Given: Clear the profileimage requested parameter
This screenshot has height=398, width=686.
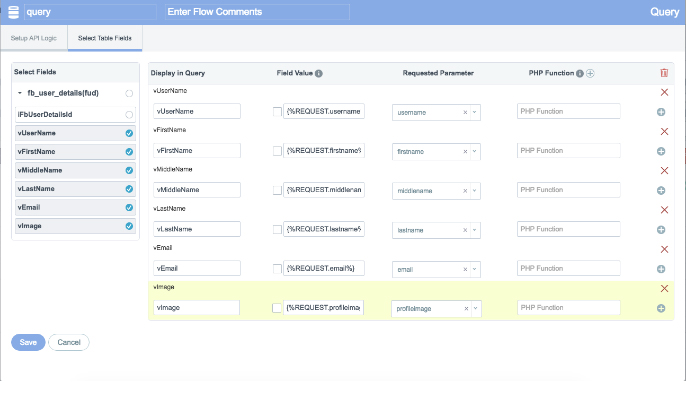Looking at the screenshot, I should 466,309.
